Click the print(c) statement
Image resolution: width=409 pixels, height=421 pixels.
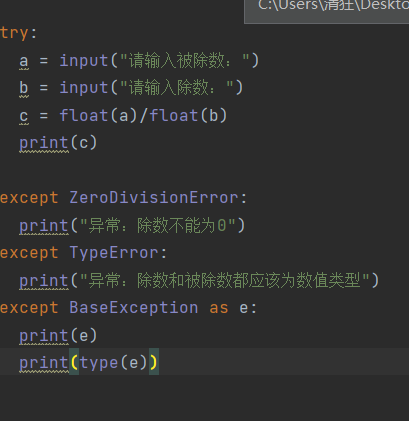click(x=58, y=143)
